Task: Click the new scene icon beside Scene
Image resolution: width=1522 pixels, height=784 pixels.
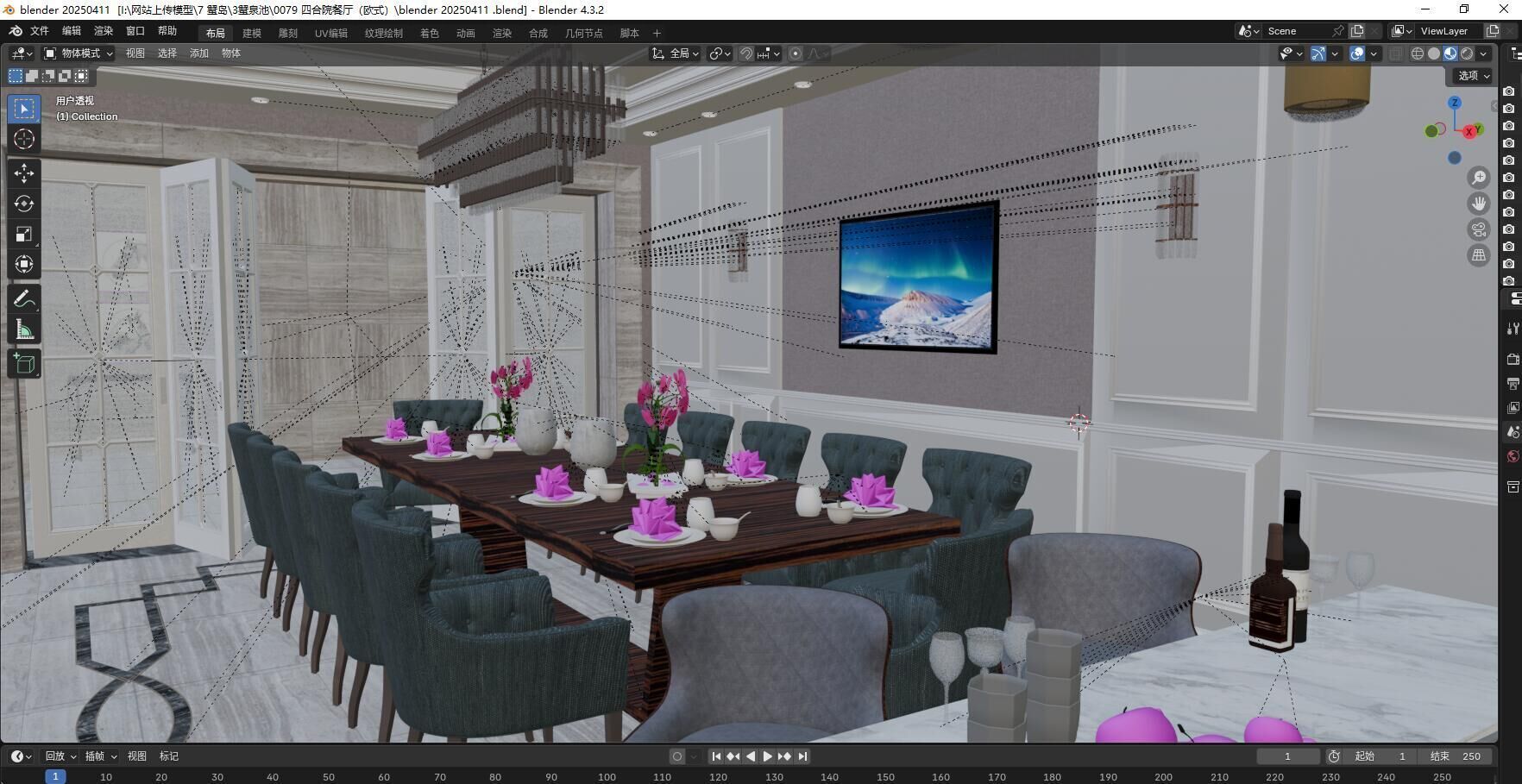Action: [1357, 31]
